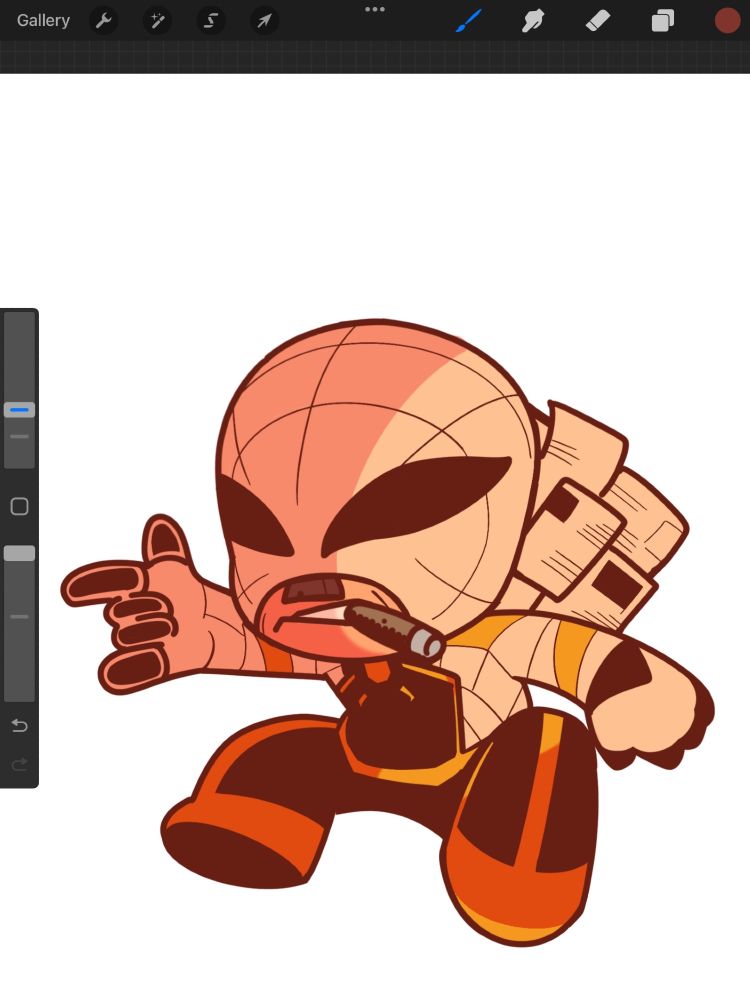
Task: Open the Actions wrench menu
Action: 103,21
